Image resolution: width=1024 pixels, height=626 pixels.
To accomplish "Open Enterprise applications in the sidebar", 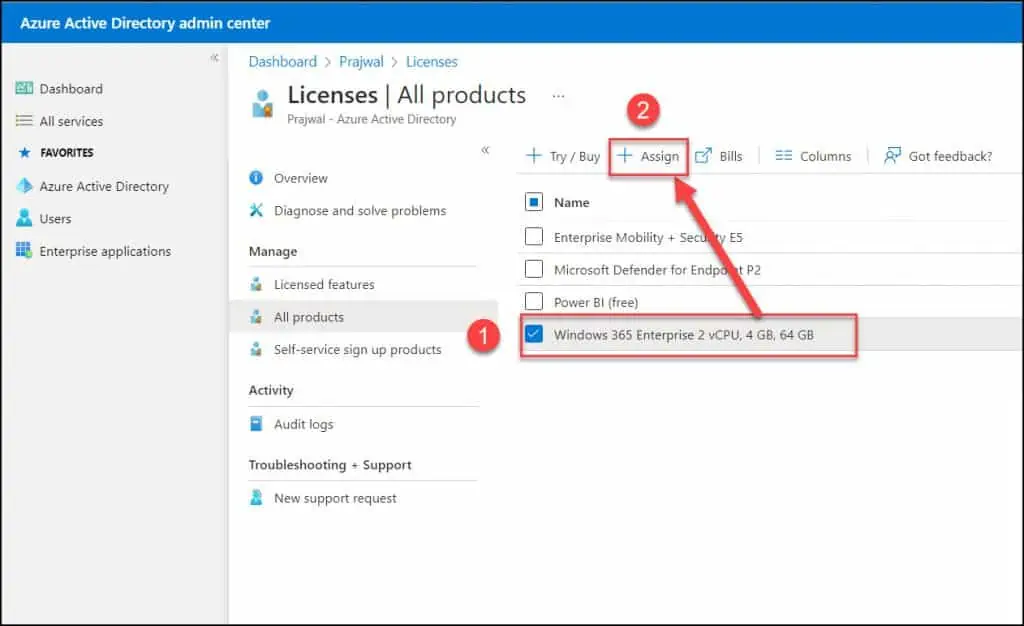I will (x=105, y=251).
